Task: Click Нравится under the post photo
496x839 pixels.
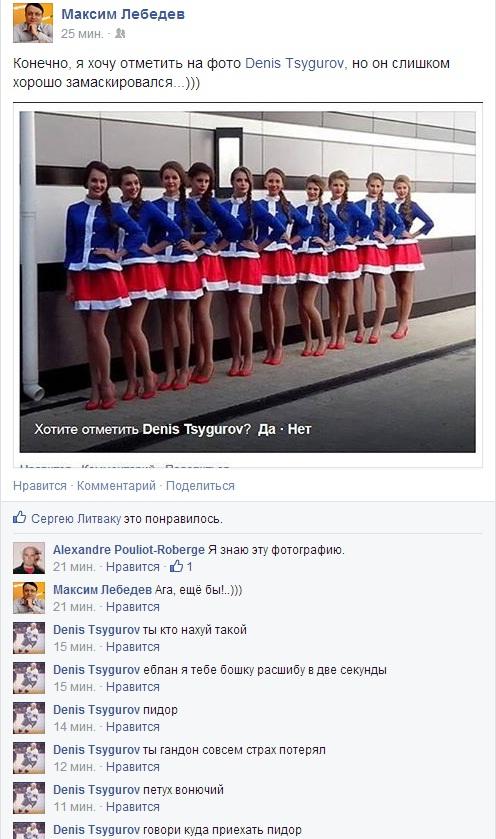Action: pos(40,486)
